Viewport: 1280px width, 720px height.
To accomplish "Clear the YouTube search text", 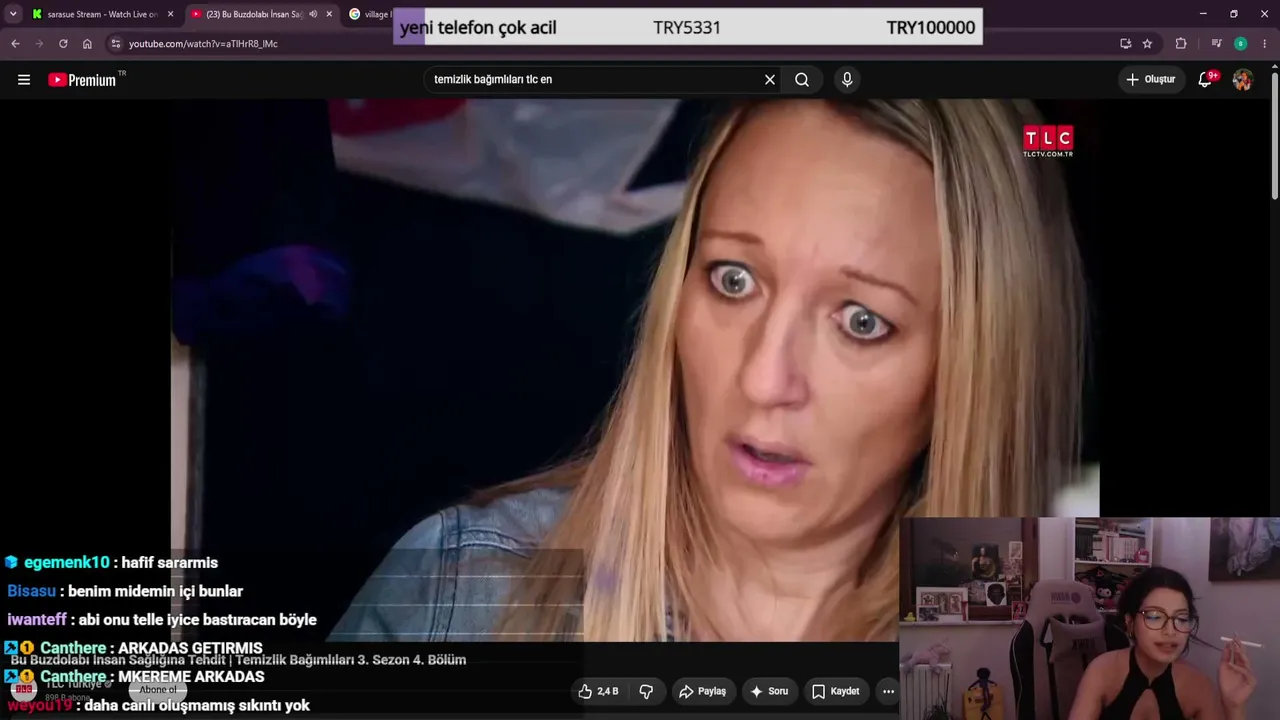I will point(770,80).
